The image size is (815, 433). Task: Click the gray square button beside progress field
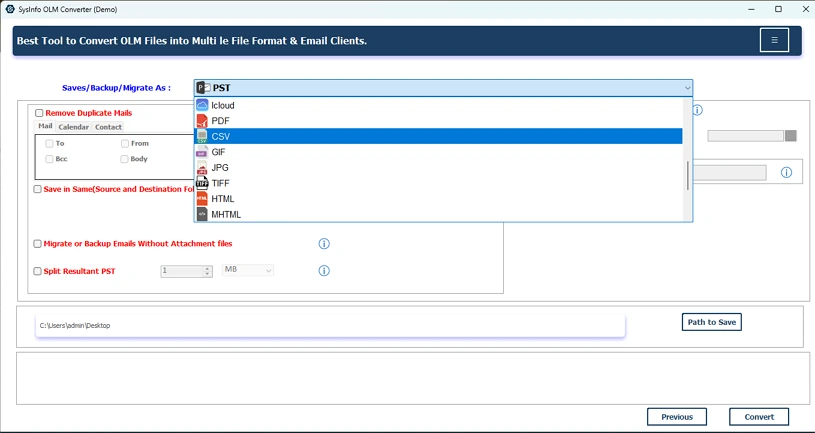pos(791,136)
